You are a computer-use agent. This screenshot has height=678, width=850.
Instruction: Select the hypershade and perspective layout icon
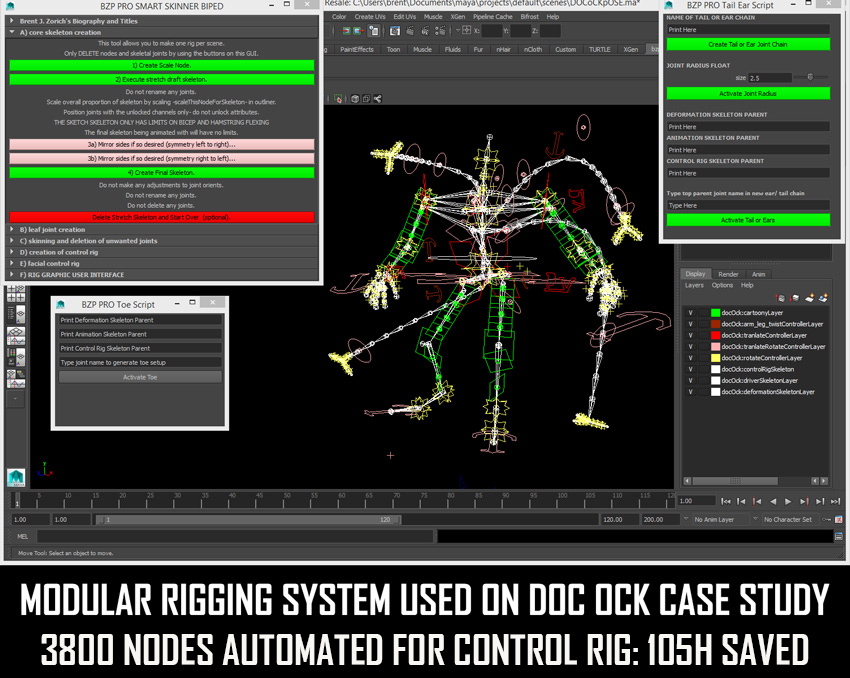[16, 357]
